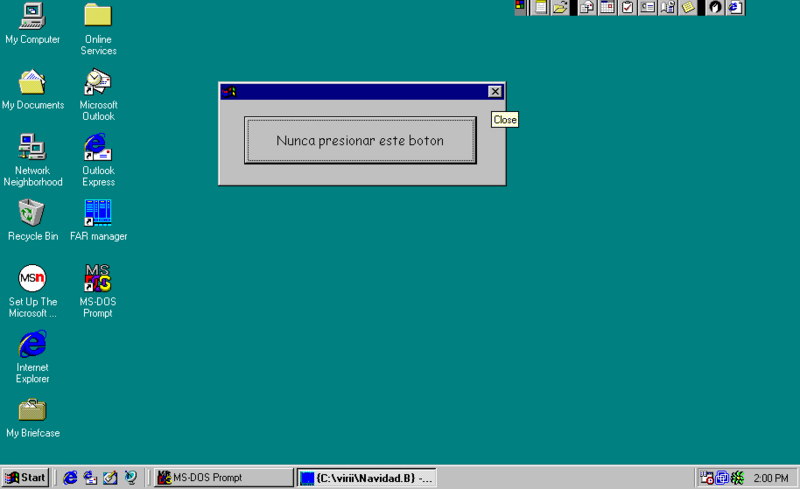
Task: Click New Message shortcut bar icon
Action: point(587,7)
